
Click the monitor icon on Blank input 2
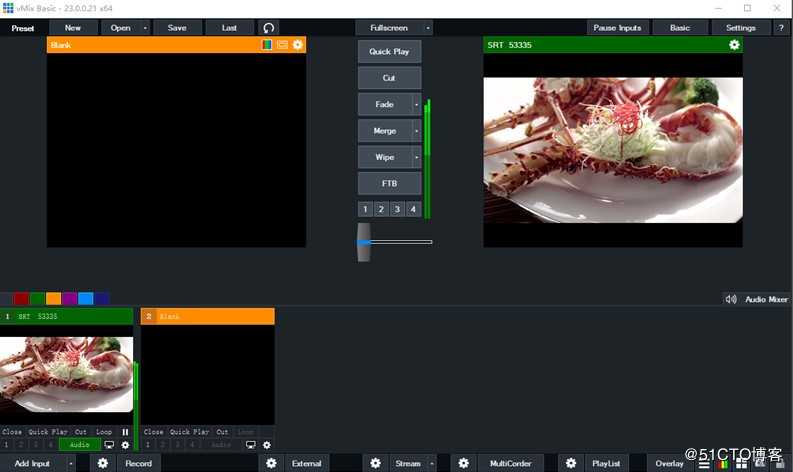250,445
